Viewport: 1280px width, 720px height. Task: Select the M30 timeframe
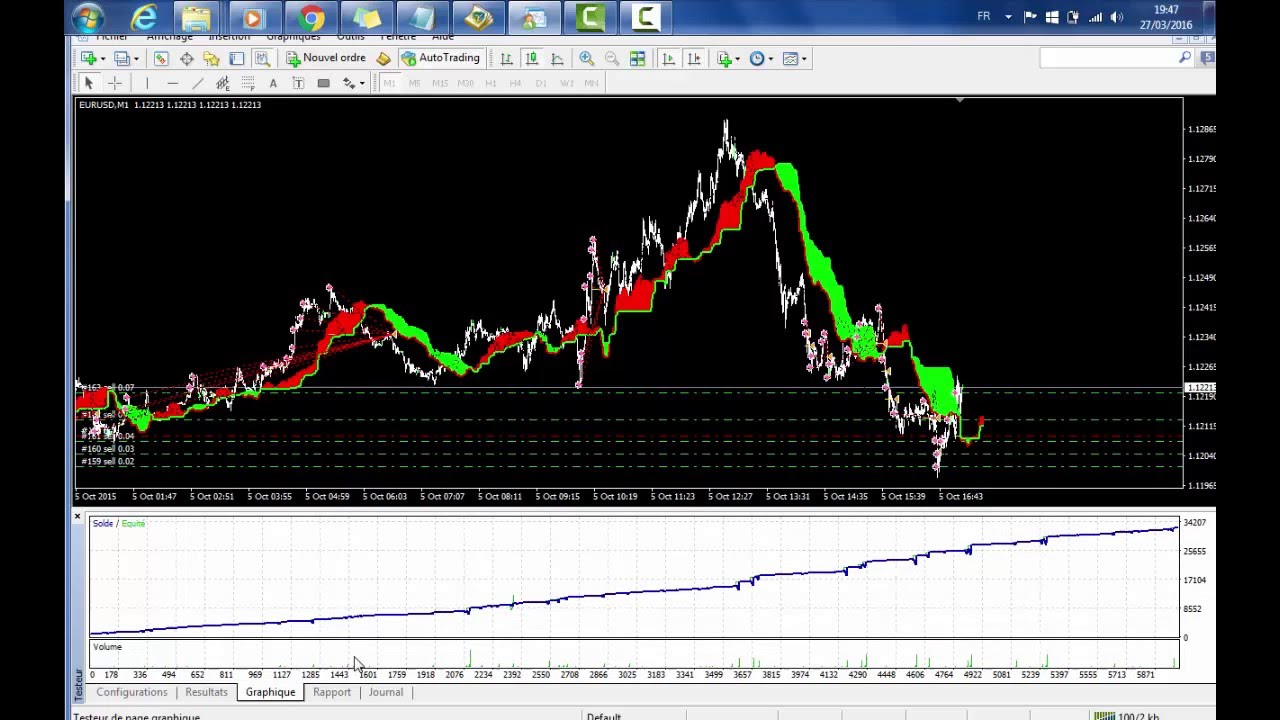pyautogui.click(x=465, y=83)
